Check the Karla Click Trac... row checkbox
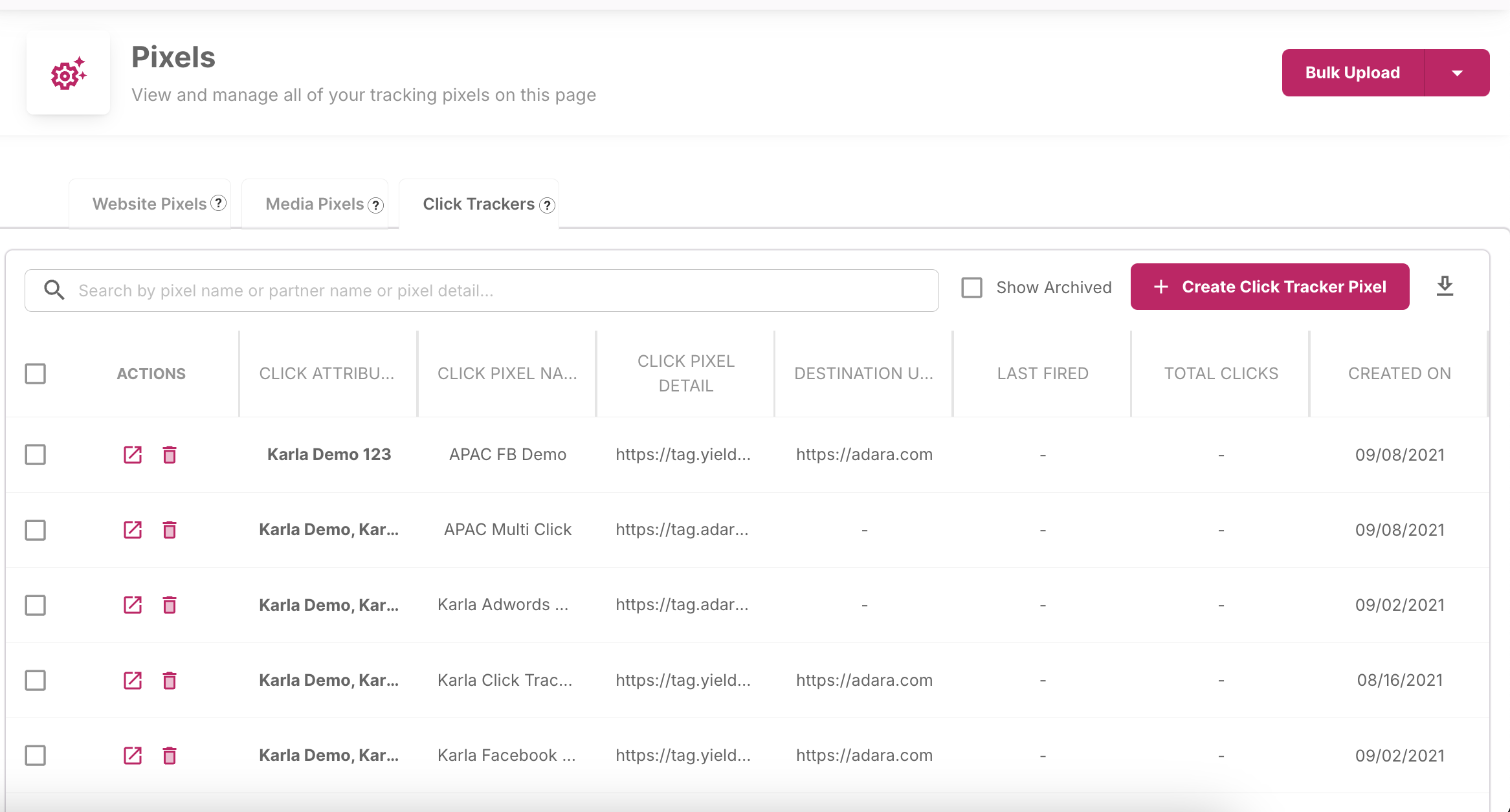Viewport: 1510px width, 812px height. 36,680
